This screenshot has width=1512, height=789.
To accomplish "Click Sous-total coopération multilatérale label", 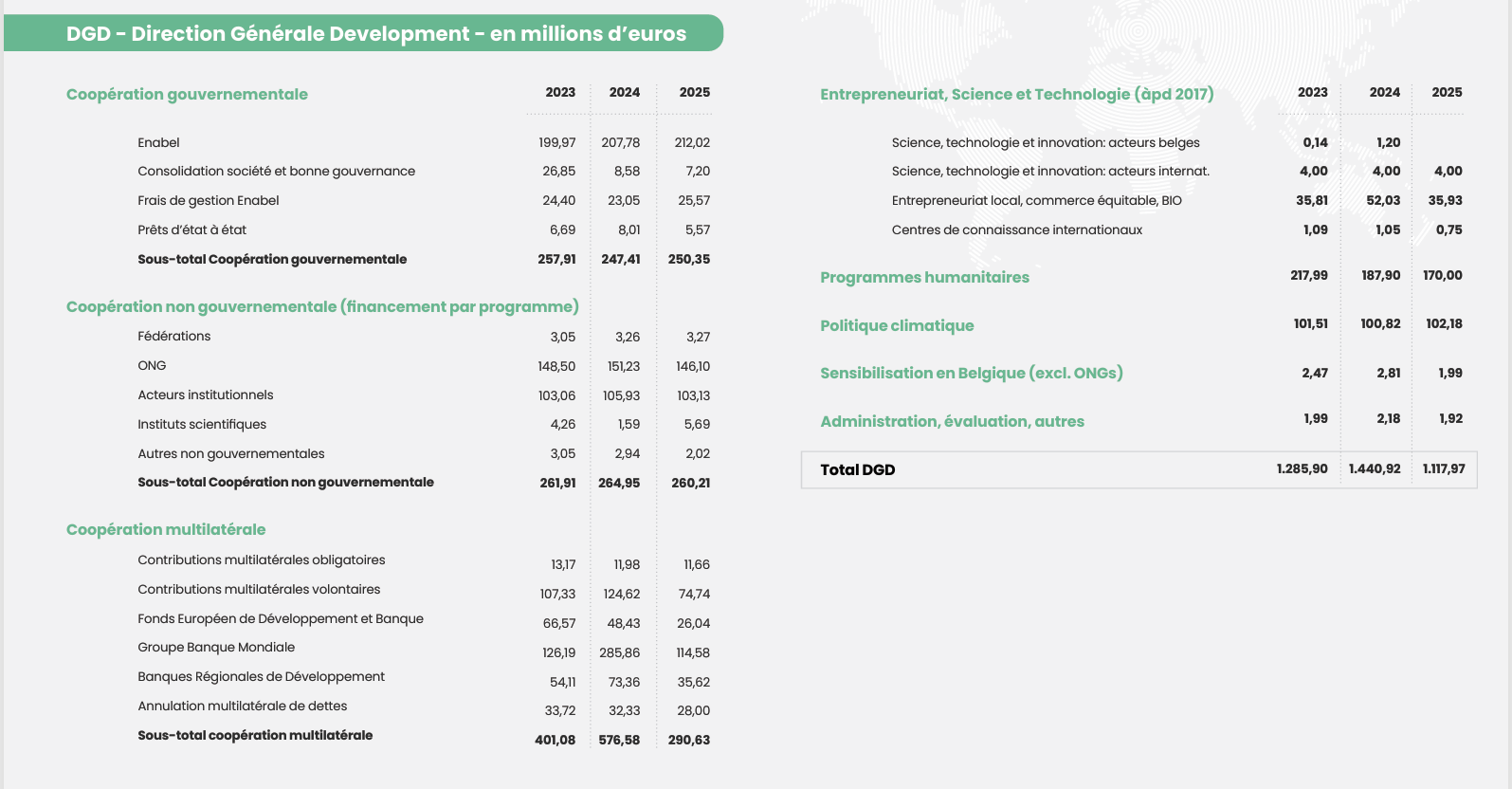I will tap(255, 735).
